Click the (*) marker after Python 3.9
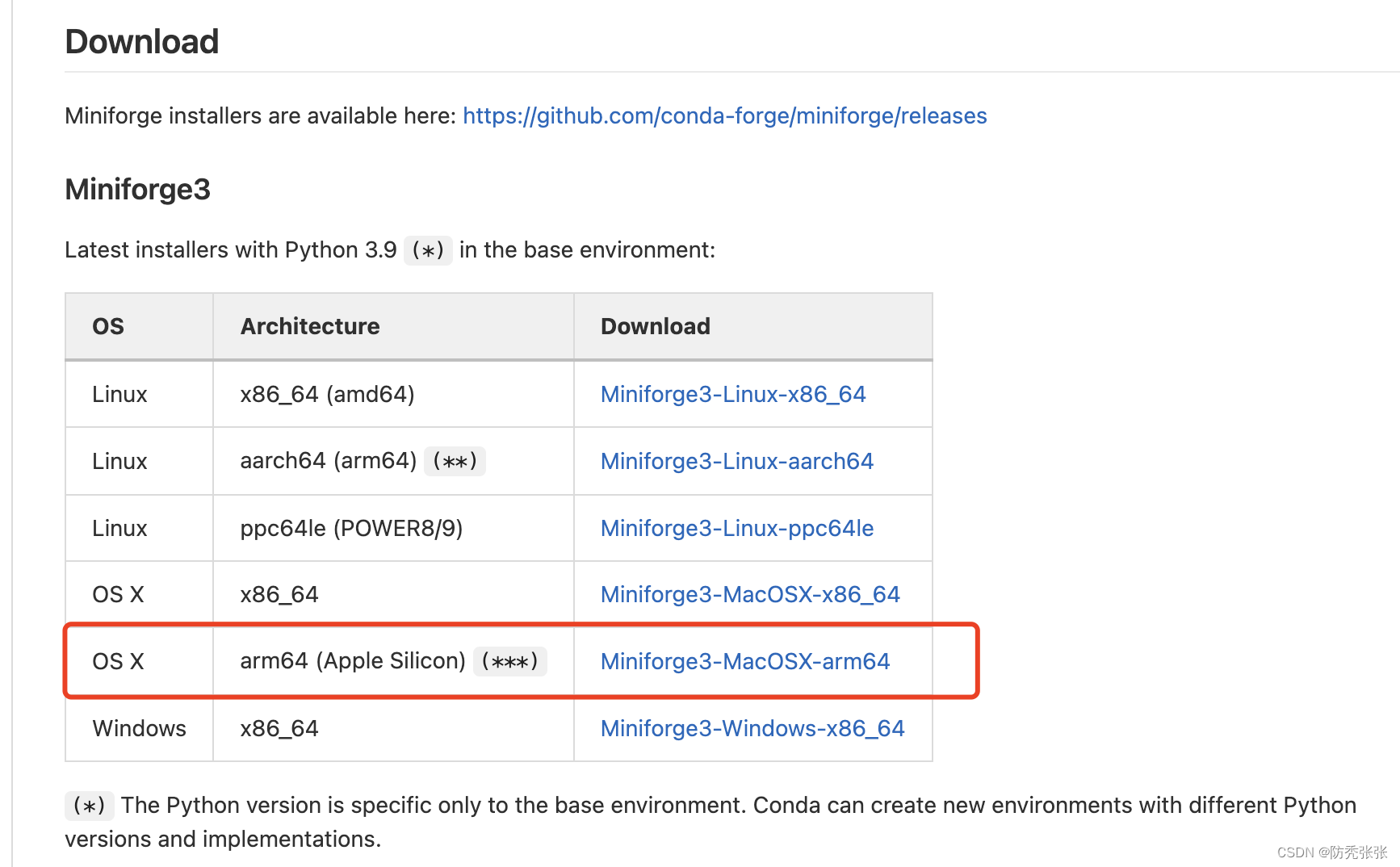The height and width of the screenshot is (867, 1400). coord(428,250)
